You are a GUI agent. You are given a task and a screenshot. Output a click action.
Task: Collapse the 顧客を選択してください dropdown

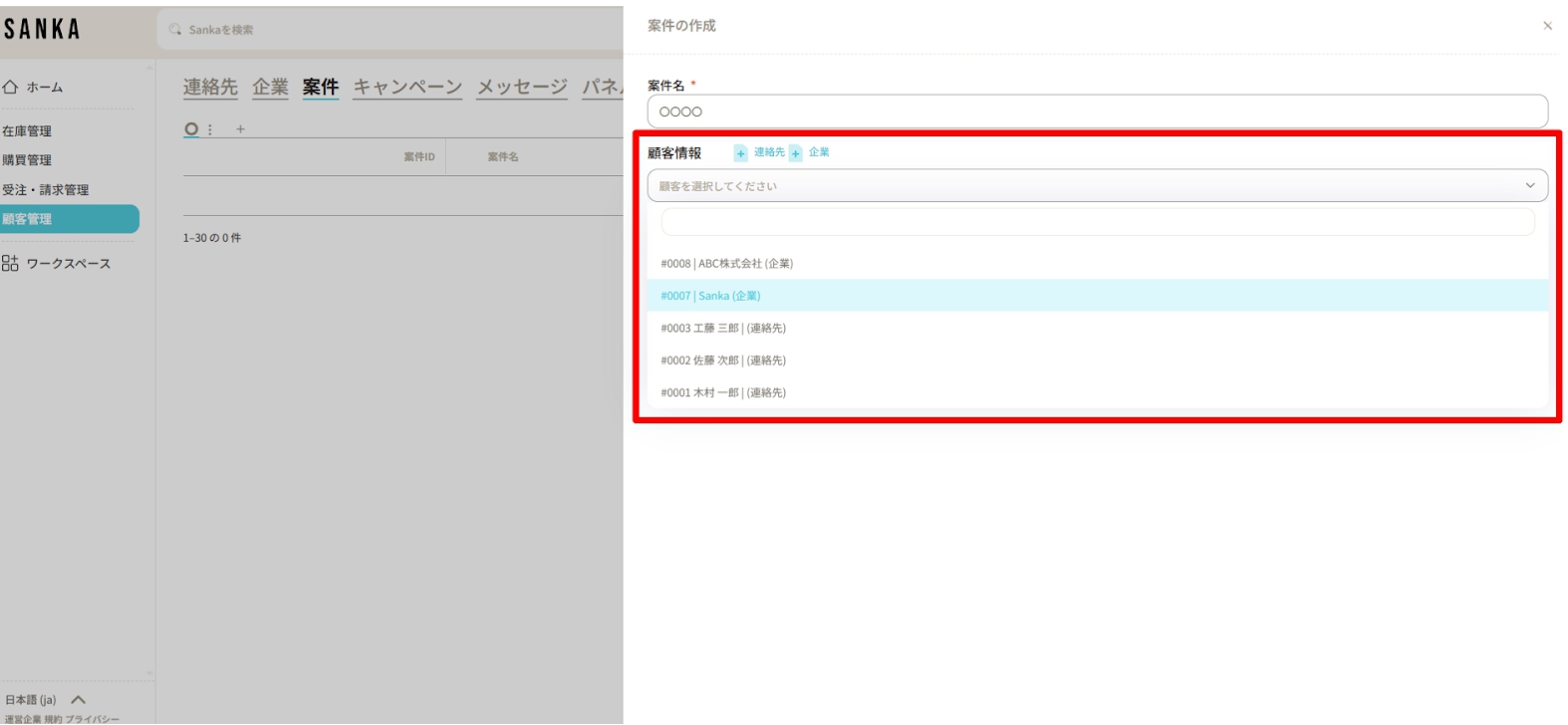pyautogui.click(x=1530, y=186)
